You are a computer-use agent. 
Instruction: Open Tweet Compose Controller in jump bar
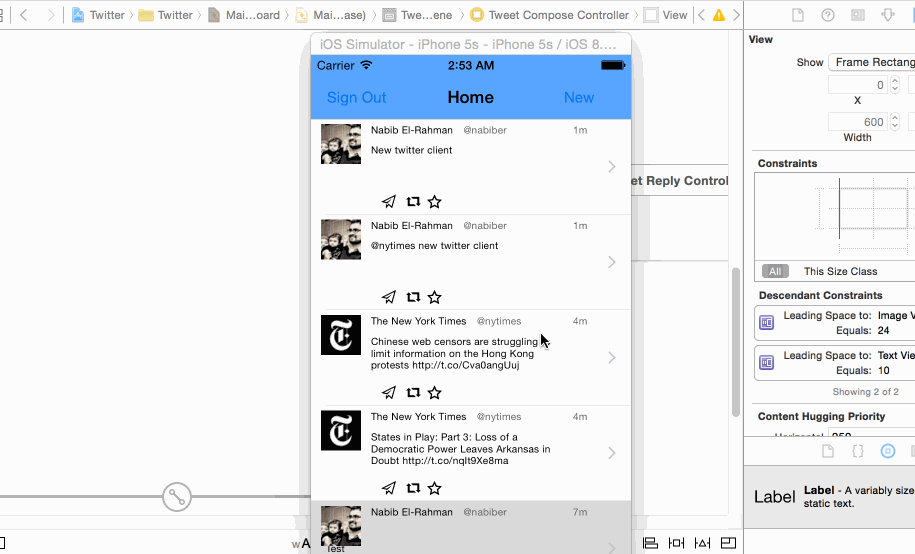pos(550,15)
